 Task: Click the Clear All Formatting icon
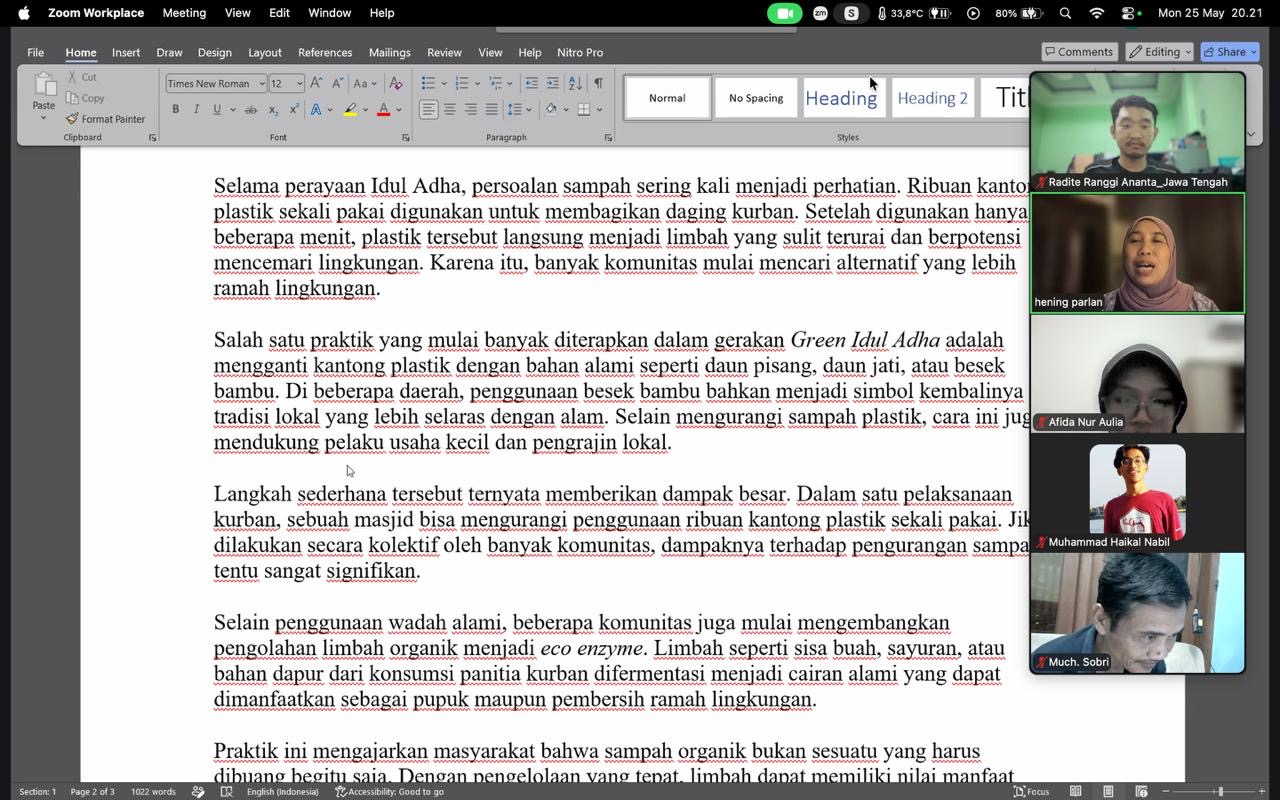pyautogui.click(x=396, y=84)
